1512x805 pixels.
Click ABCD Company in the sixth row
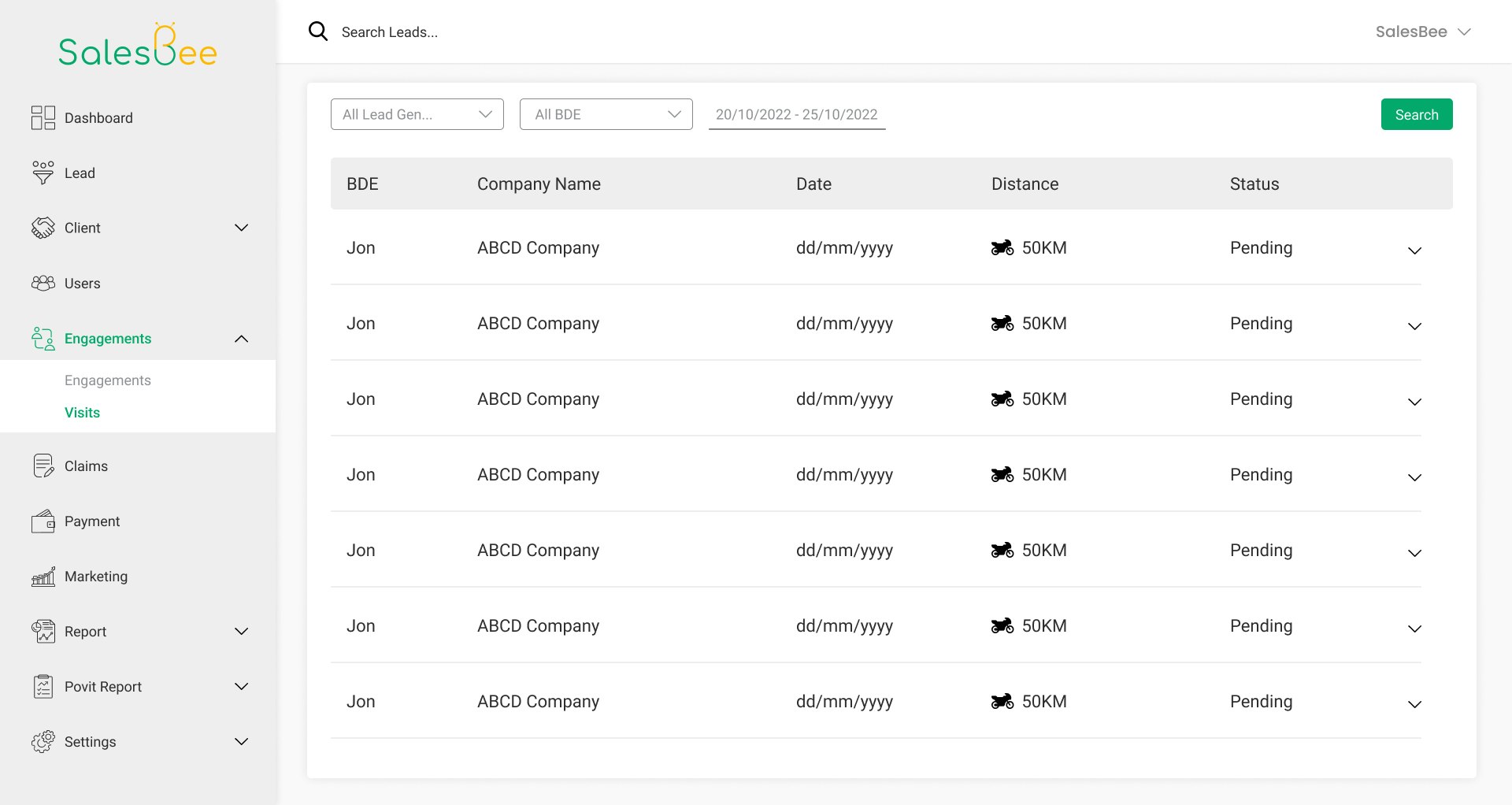point(538,626)
